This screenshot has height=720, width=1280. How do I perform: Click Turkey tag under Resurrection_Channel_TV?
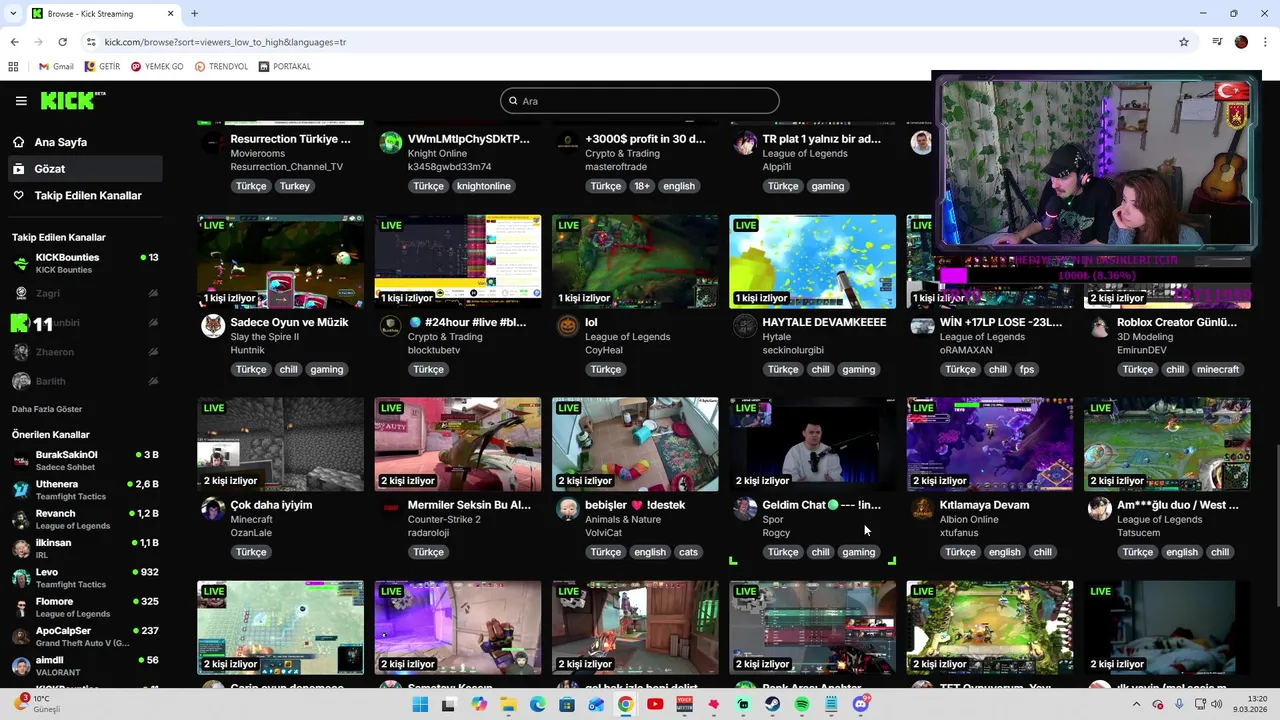coord(295,186)
